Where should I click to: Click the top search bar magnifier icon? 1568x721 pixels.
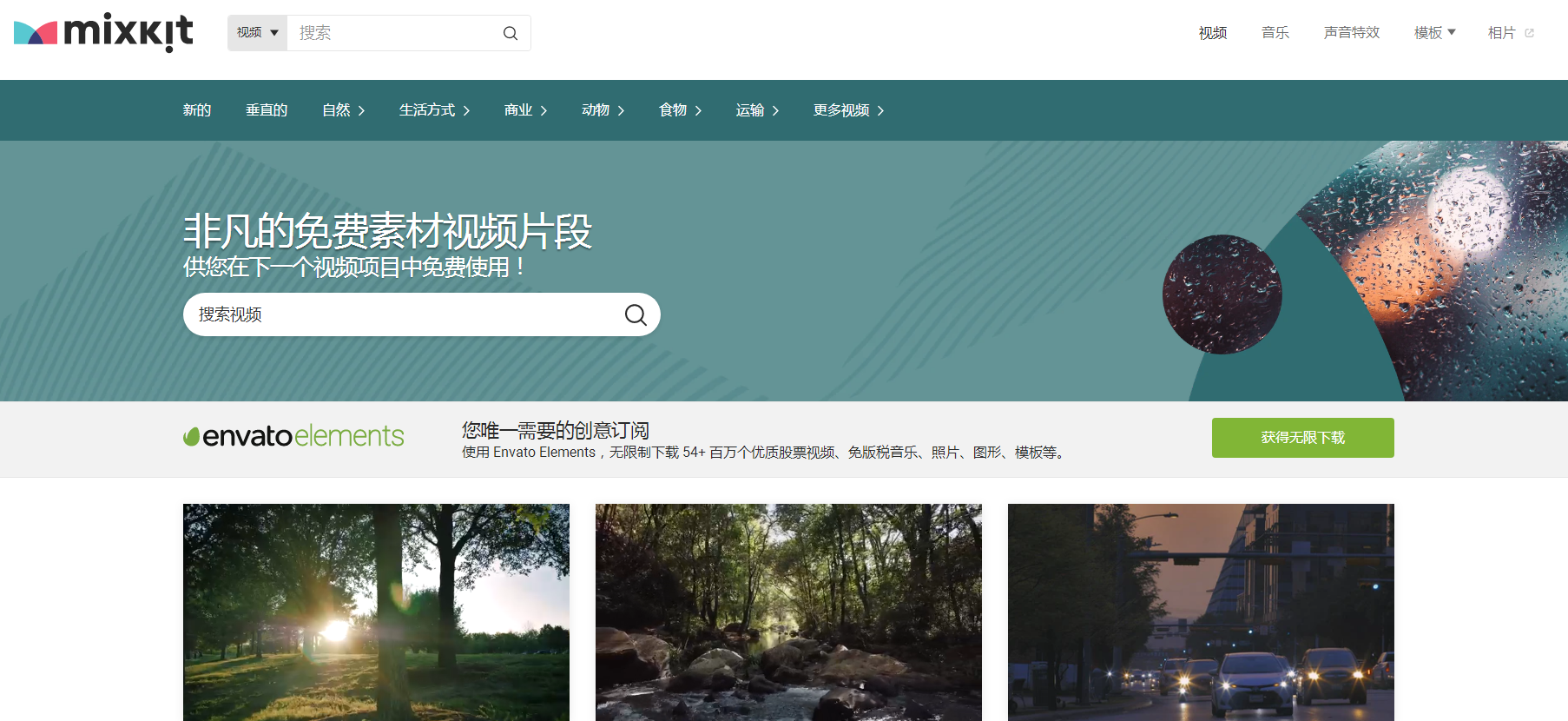coord(511,33)
